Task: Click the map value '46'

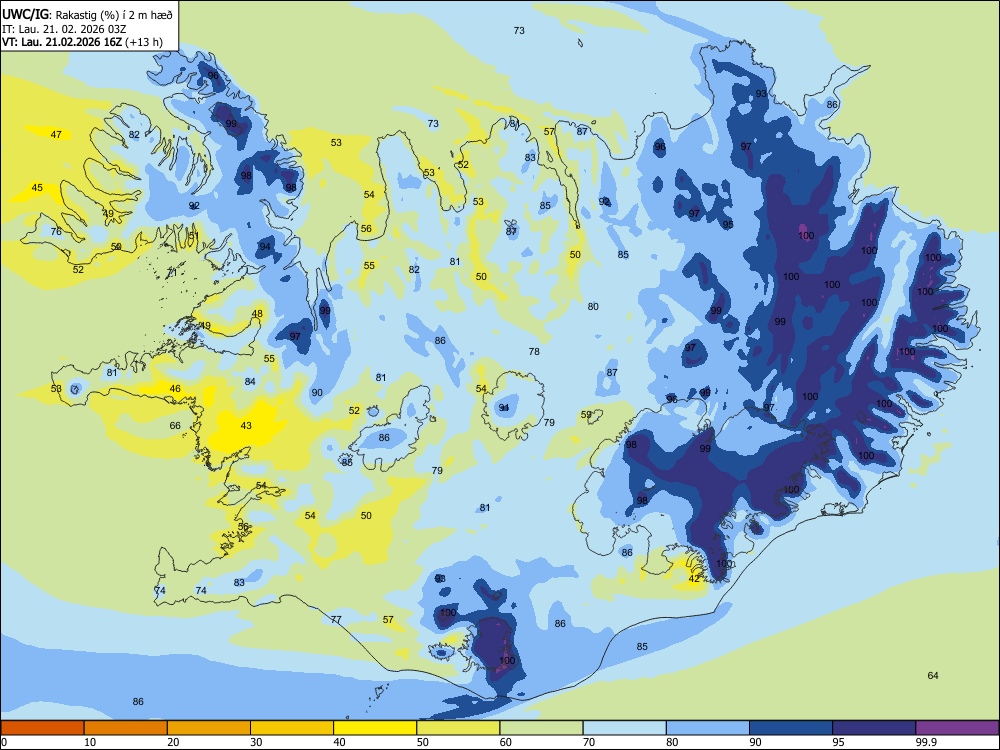Action: 175,388
